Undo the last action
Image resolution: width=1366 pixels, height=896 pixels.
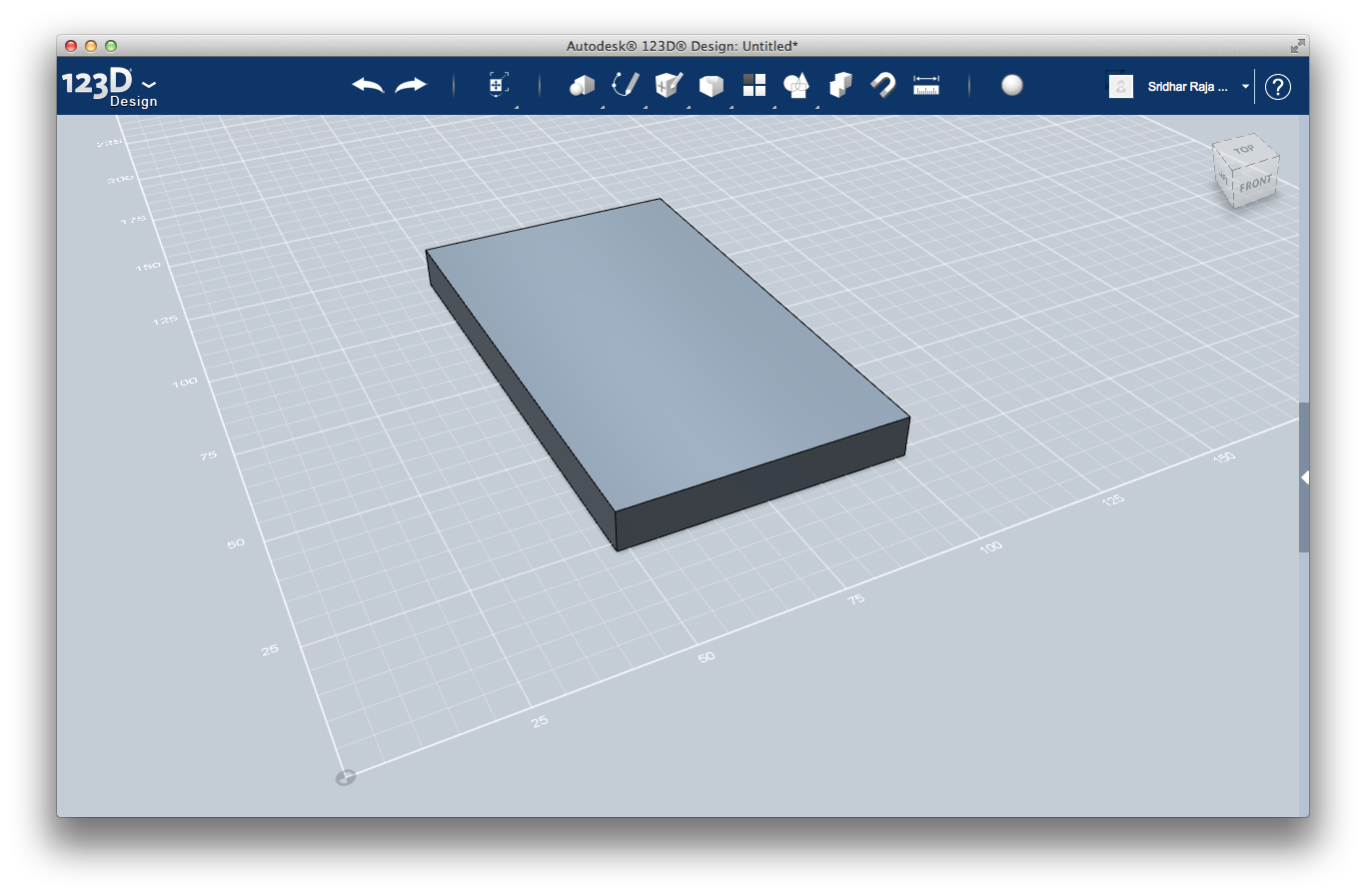(368, 86)
